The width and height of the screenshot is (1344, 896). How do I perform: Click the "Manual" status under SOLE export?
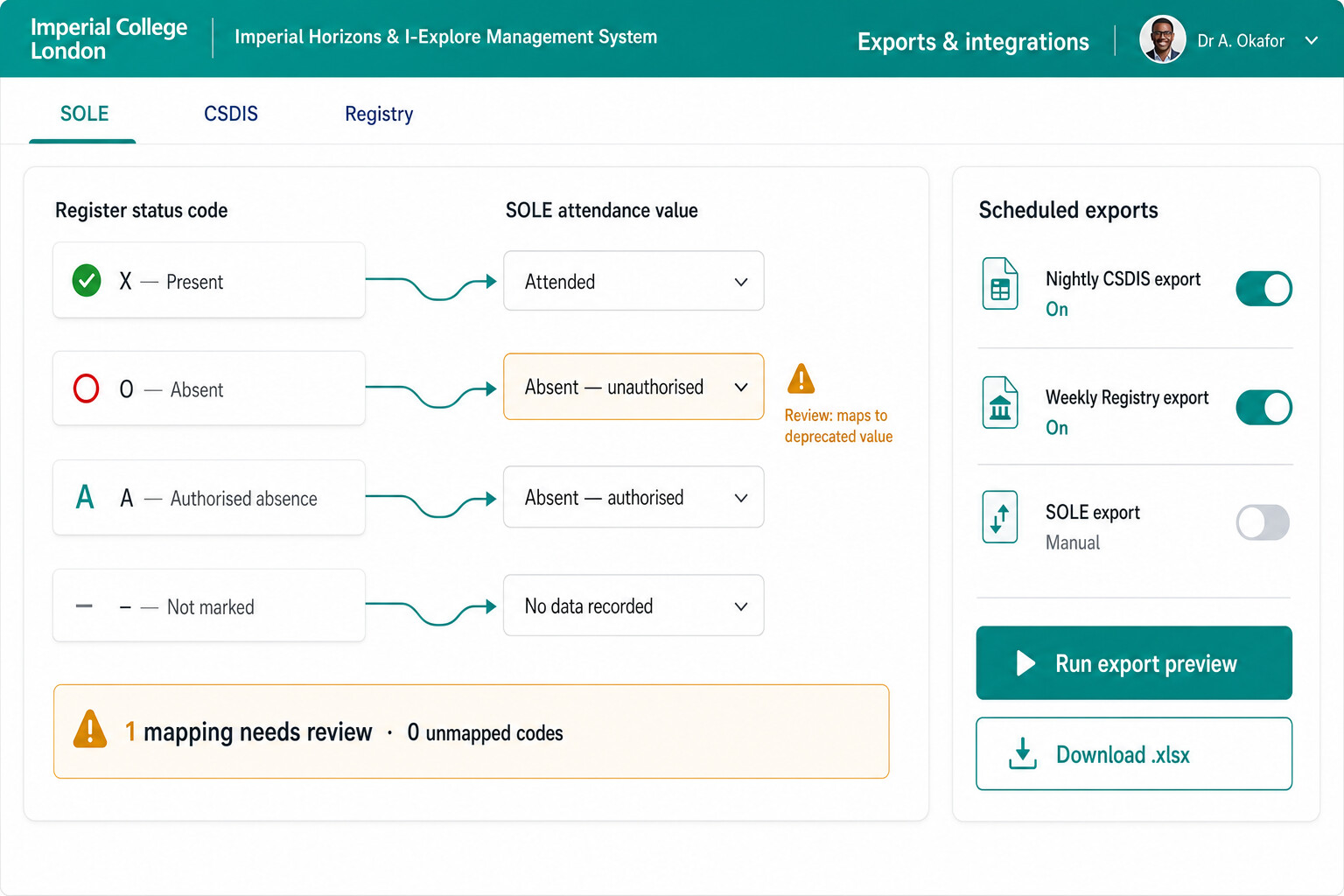click(1072, 542)
